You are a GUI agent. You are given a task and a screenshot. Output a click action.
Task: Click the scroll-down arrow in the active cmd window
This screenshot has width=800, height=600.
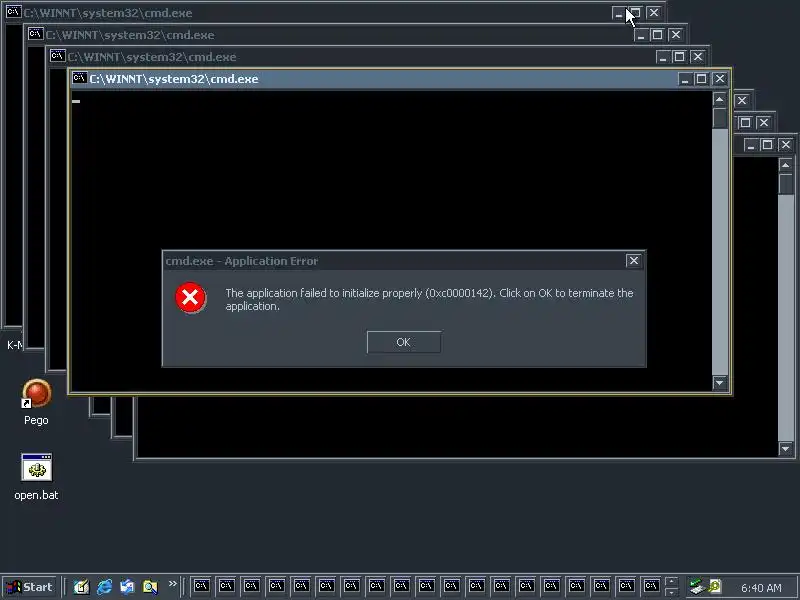(719, 383)
